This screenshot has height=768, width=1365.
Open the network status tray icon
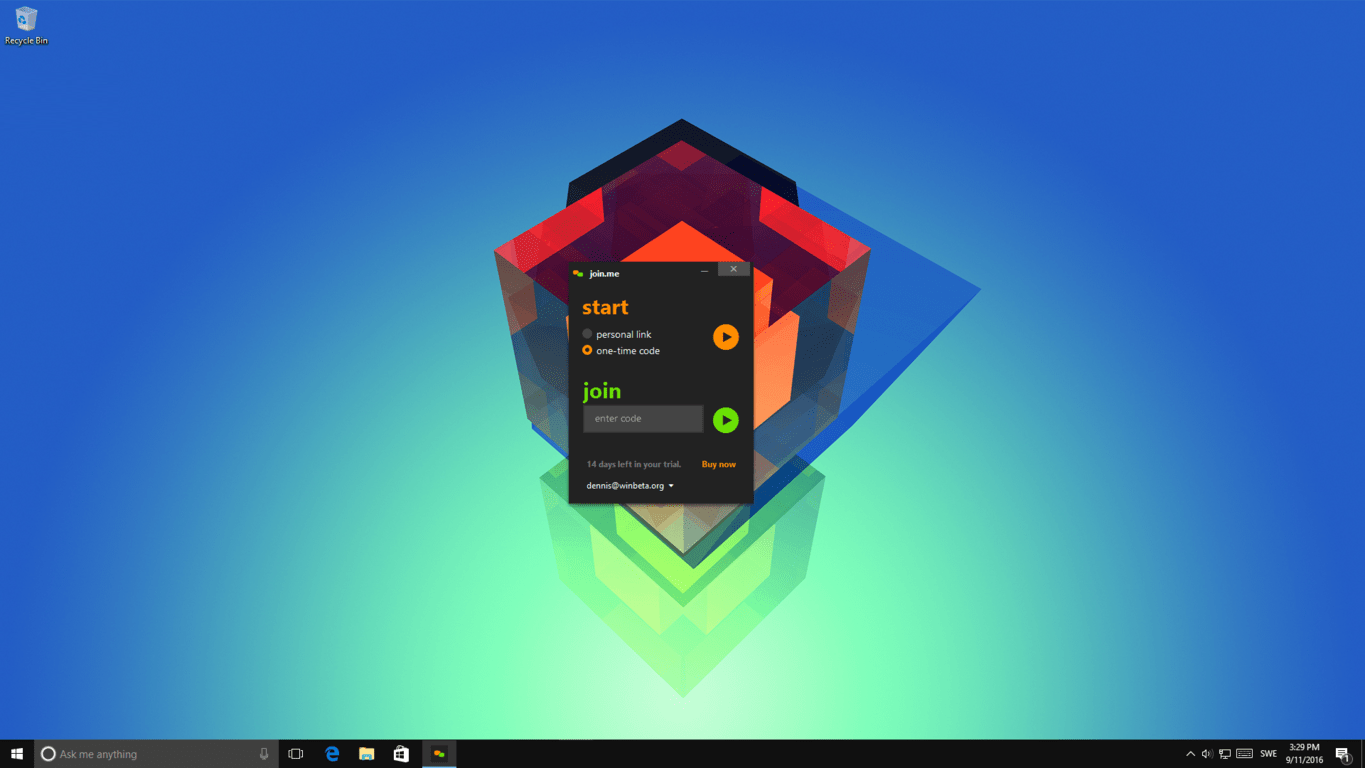coord(1225,754)
